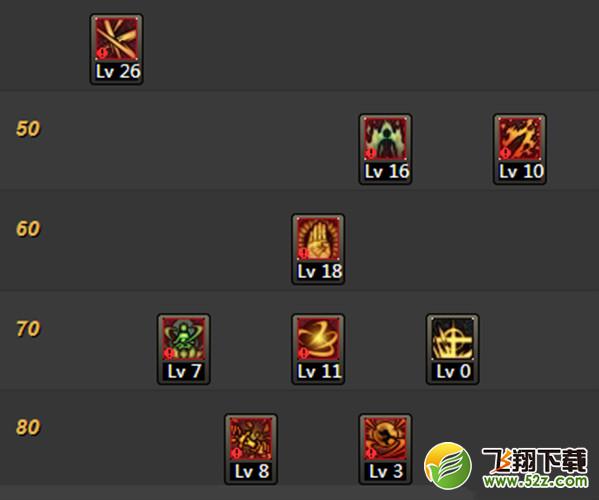Select the golden palm skill icon

click(x=318, y=239)
